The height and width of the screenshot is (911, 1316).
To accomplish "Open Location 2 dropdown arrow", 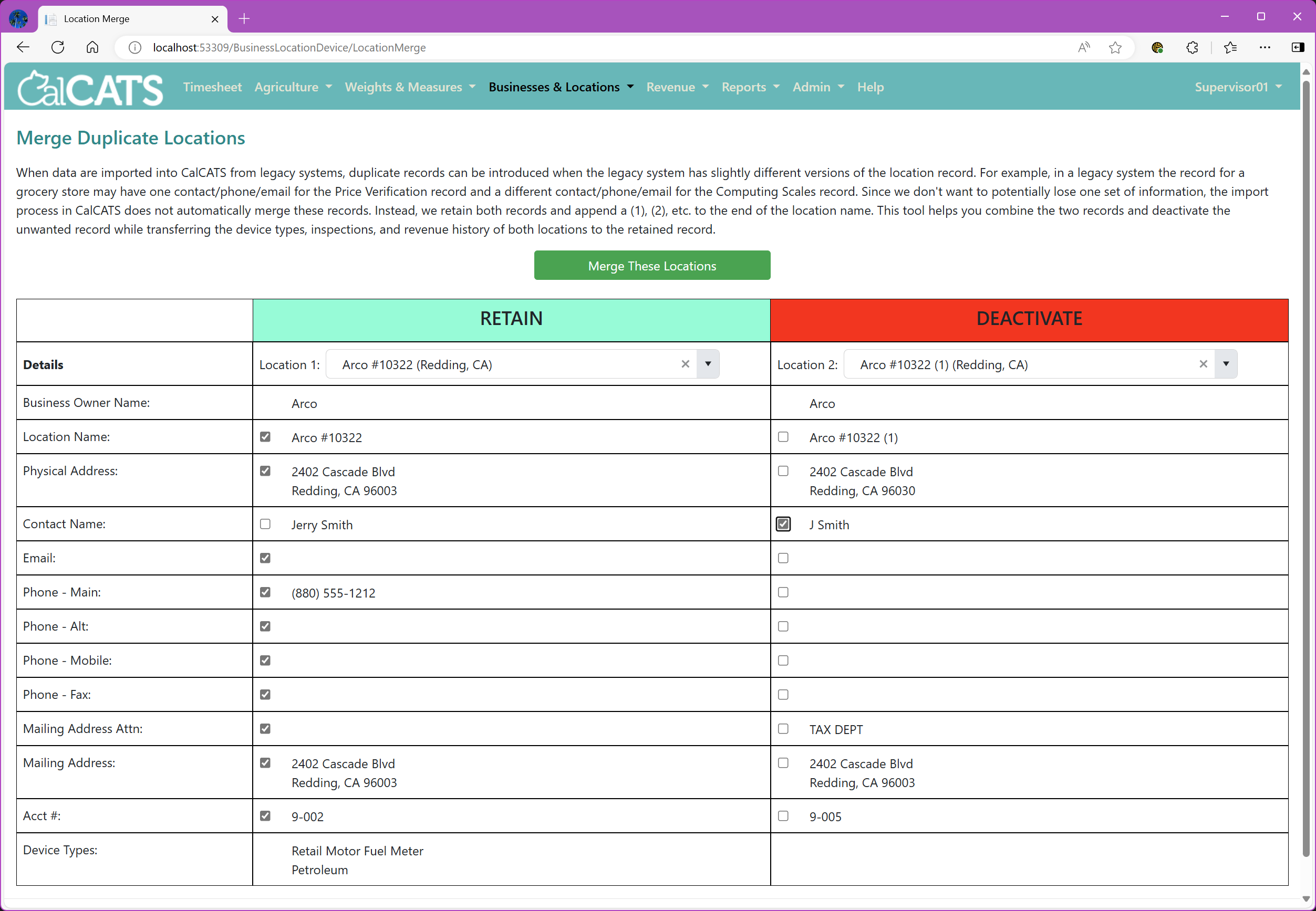I will click(1226, 364).
